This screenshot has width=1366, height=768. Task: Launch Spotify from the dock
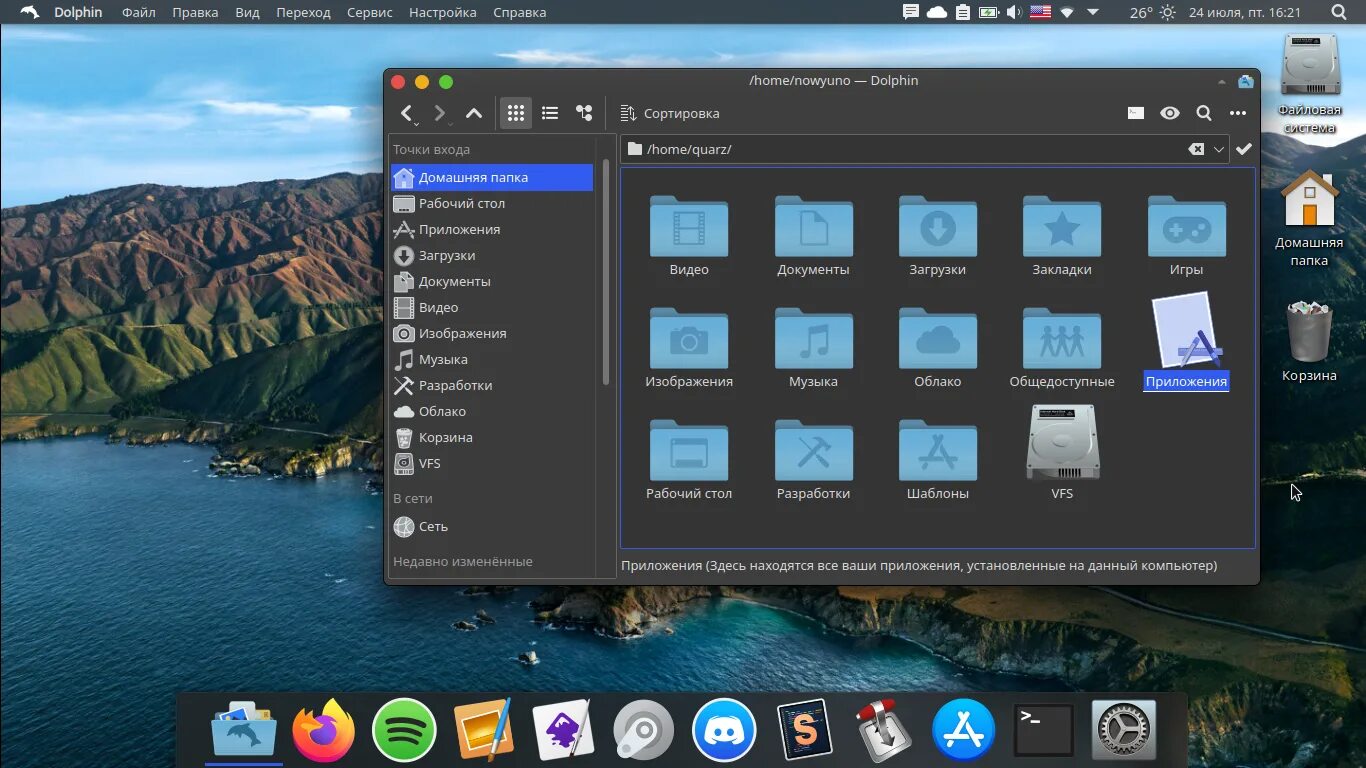404,730
